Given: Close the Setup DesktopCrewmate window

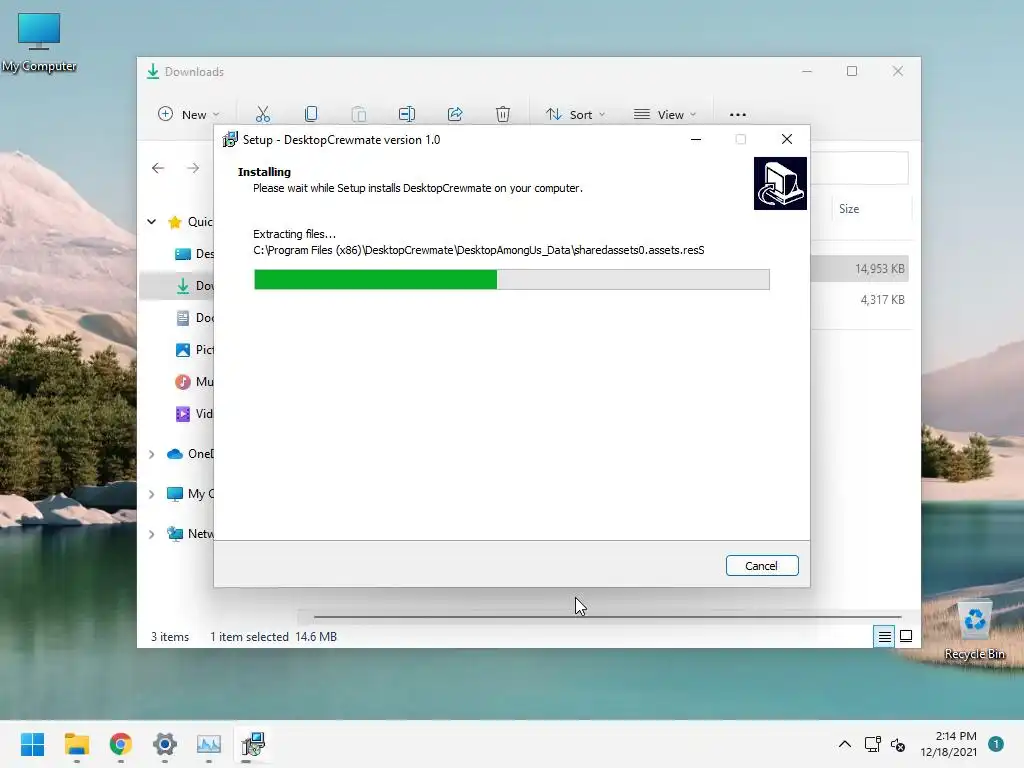Looking at the screenshot, I should pos(786,139).
